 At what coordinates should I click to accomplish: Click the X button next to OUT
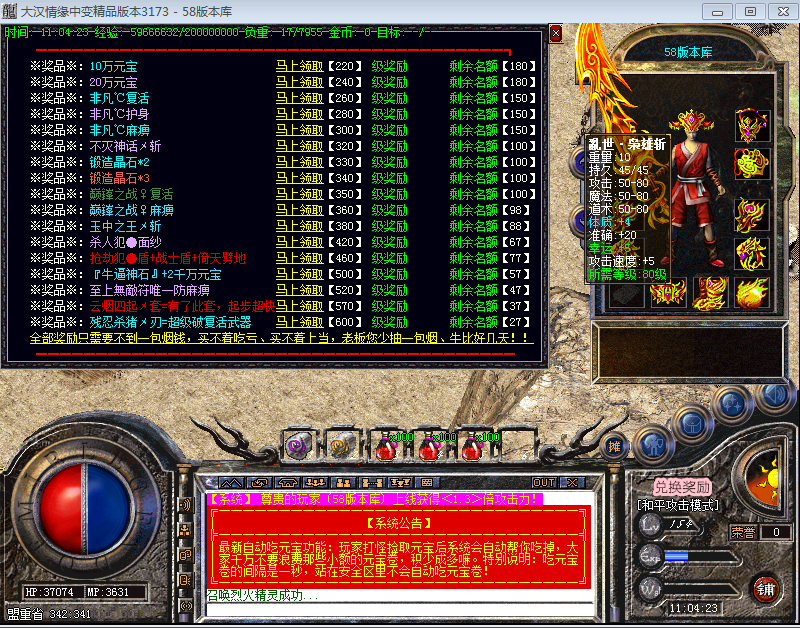572,483
